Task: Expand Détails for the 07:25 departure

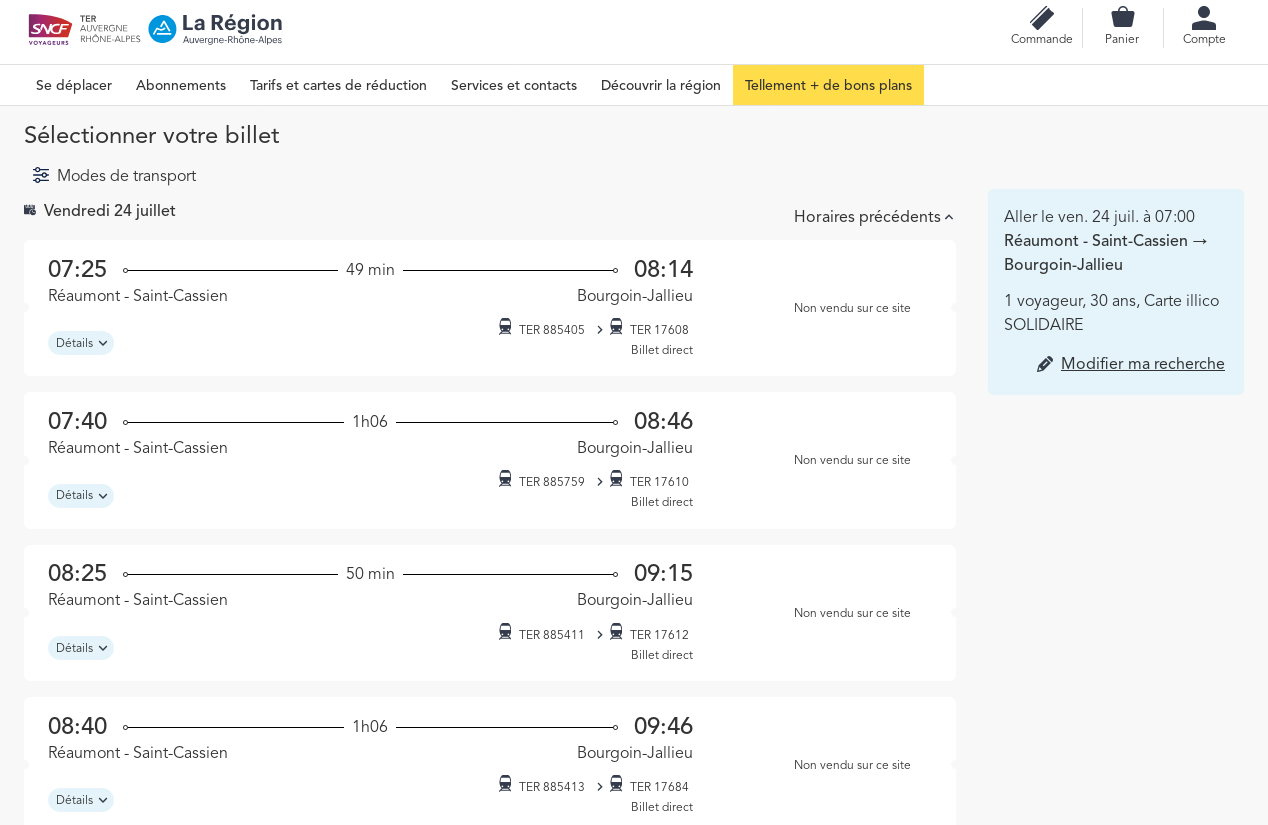Action: [81, 343]
